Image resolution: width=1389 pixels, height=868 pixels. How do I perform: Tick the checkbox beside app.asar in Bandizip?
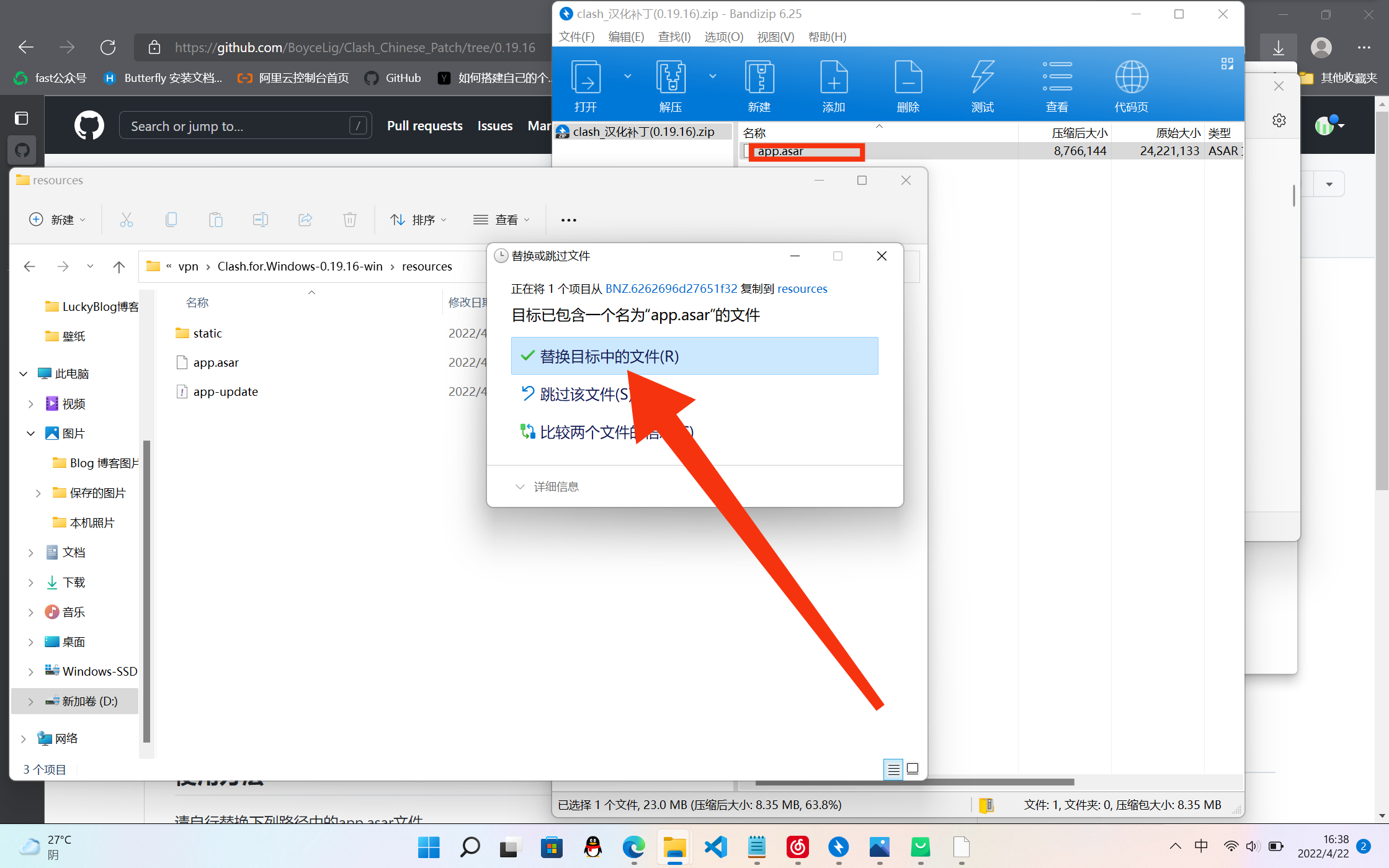(748, 151)
